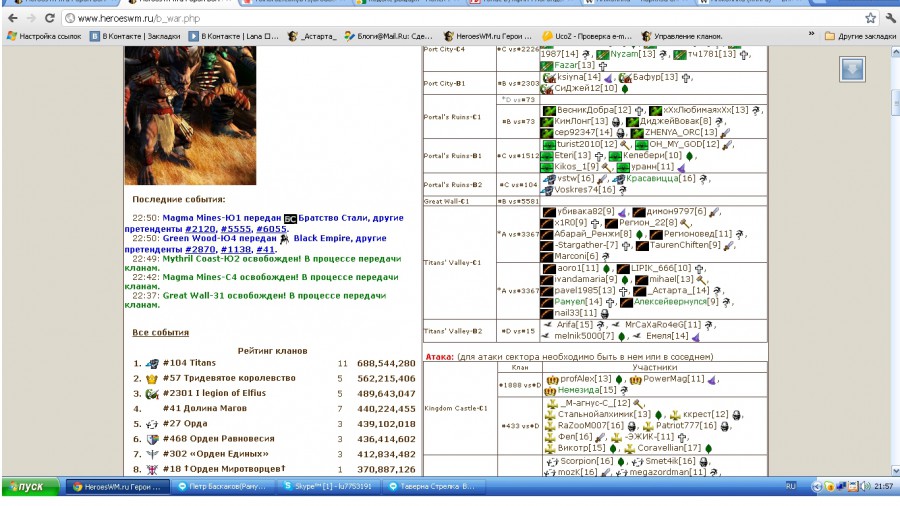Click the download arrow page button

tap(852, 69)
